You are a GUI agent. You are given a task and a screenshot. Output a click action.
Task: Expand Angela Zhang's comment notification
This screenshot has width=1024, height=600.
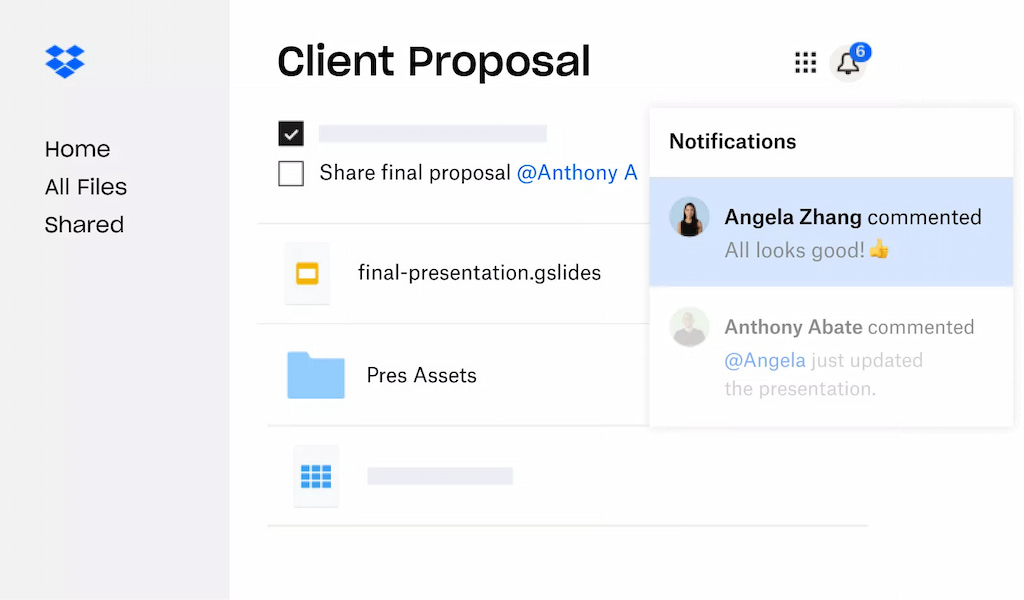pyautogui.click(x=850, y=232)
